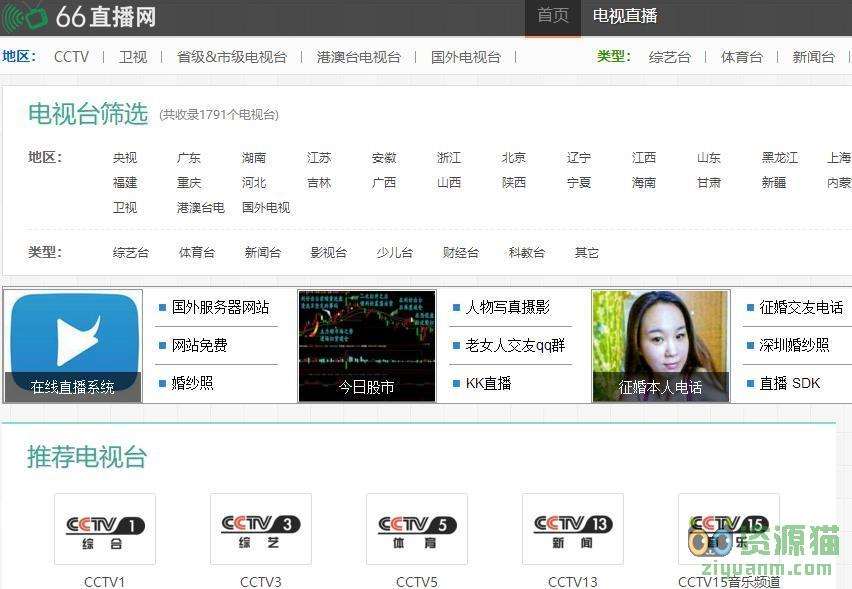This screenshot has height=589, width=852.
Task: Filter stations by 海南 region
Action: point(644,183)
